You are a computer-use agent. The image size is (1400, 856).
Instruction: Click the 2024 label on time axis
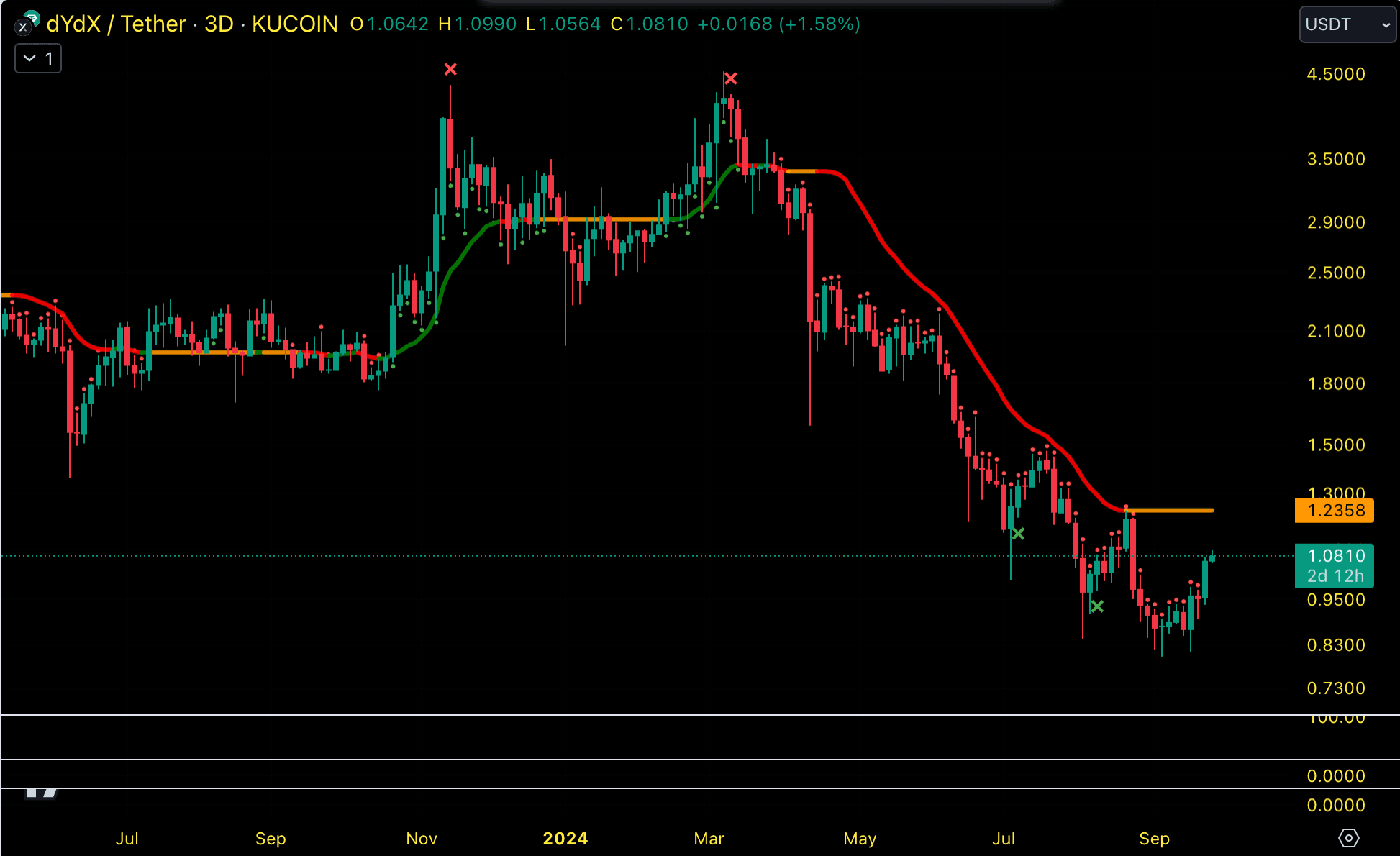point(565,839)
